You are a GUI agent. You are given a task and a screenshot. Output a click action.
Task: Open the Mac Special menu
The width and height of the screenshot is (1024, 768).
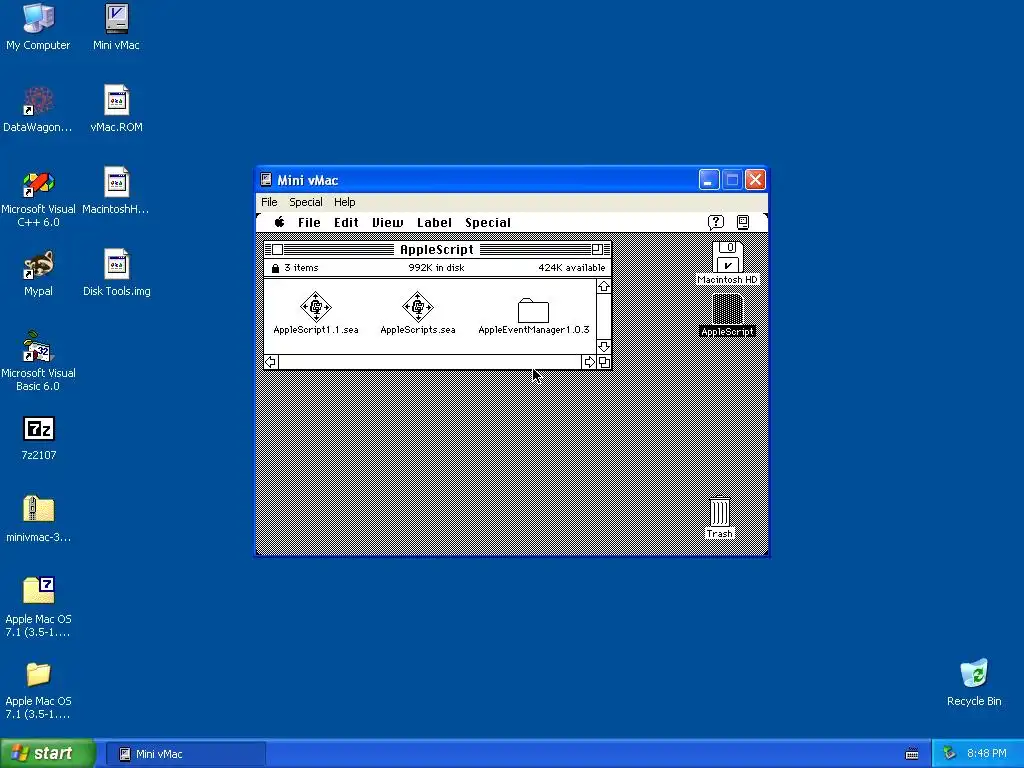pyautogui.click(x=488, y=223)
